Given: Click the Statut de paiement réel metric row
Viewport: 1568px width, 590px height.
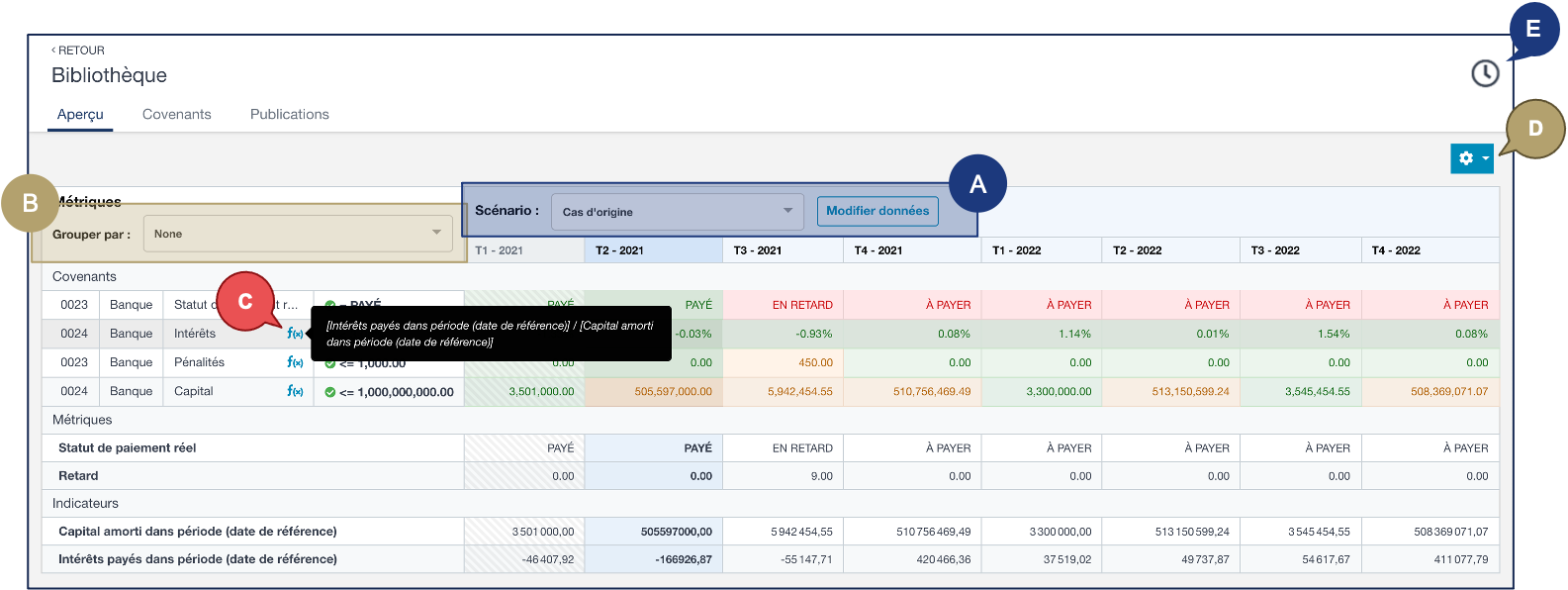Looking at the screenshot, I should tap(128, 447).
